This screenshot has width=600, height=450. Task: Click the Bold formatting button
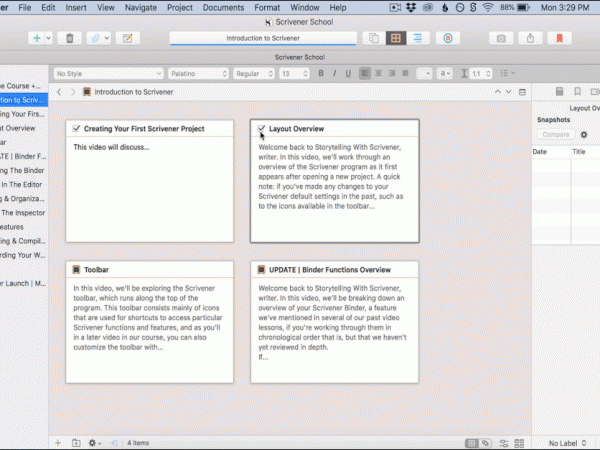(321, 73)
